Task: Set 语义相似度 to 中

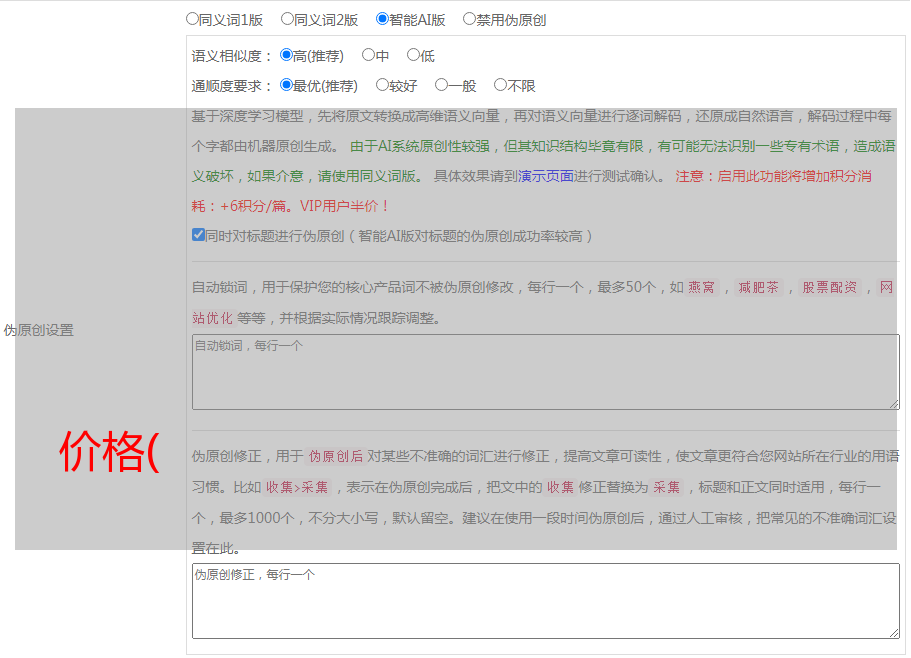Action: 369,56
